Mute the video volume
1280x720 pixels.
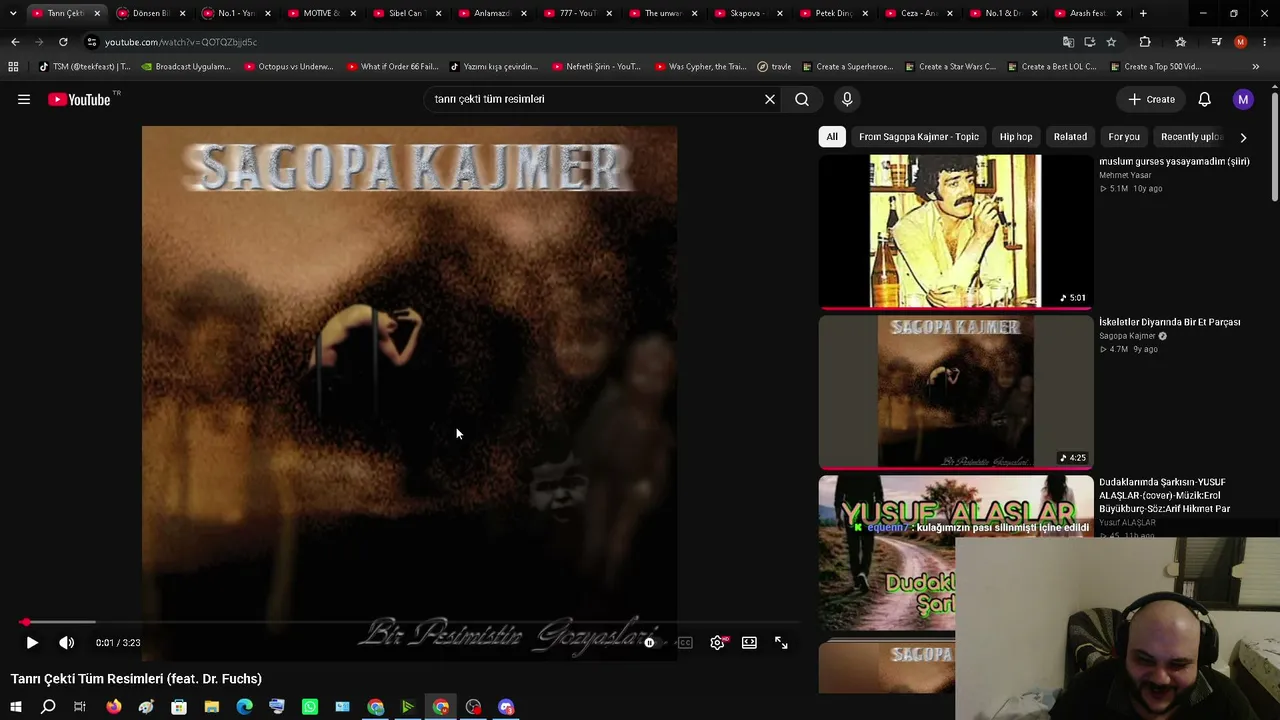coord(66,643)
